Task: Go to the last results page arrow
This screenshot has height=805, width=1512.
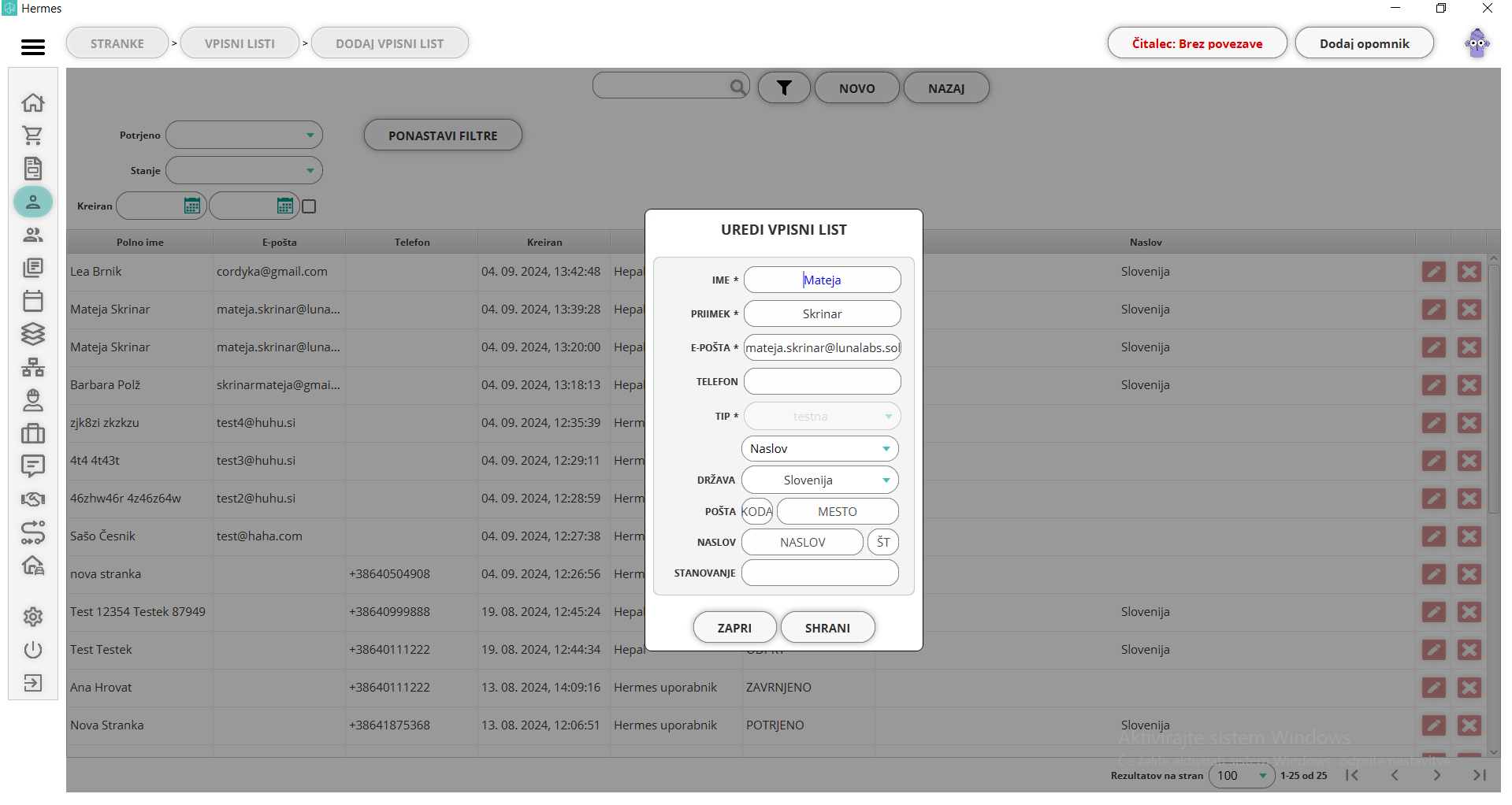Action: (x=1480, y=776)
